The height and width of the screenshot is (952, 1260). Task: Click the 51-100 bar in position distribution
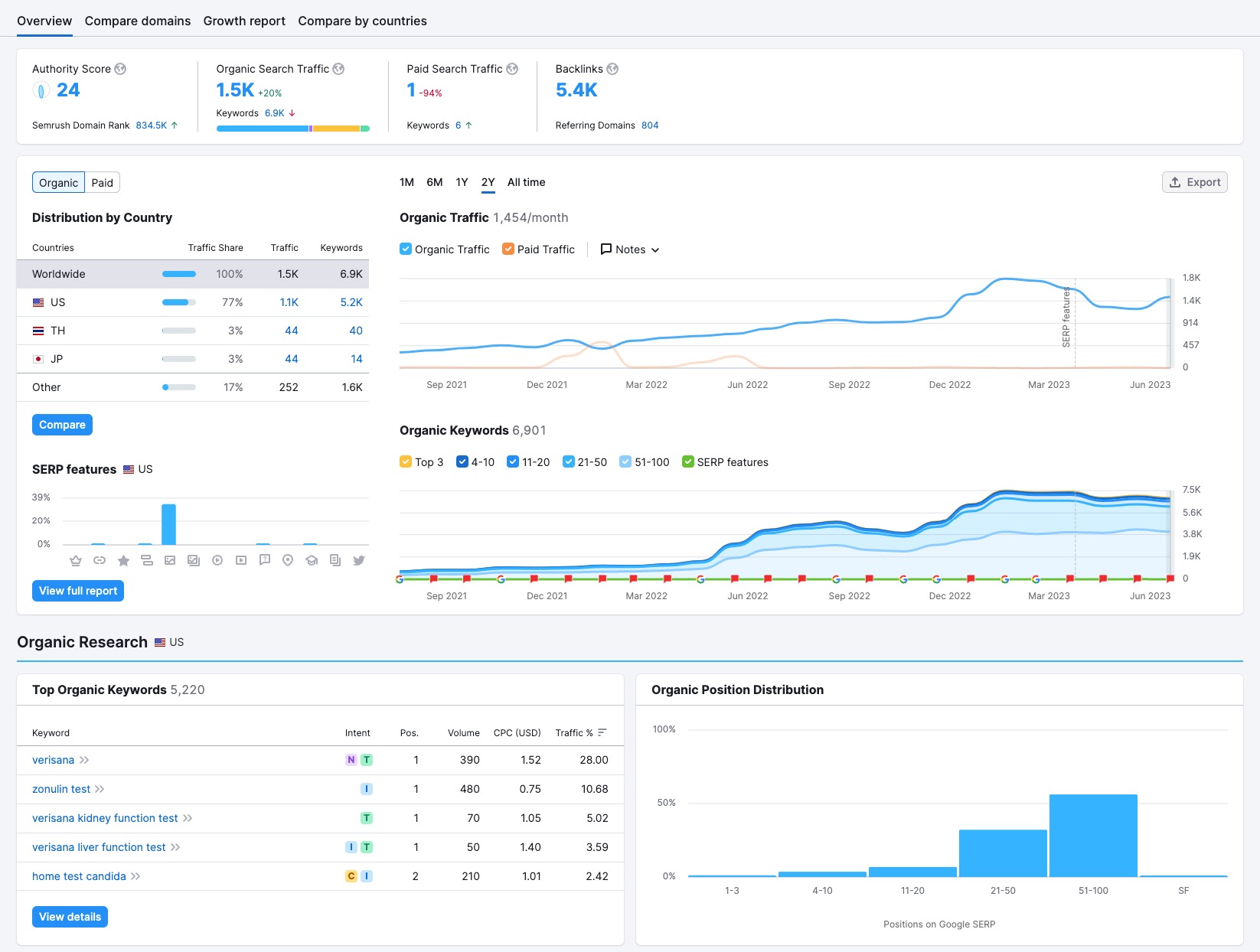[1093, 836]
